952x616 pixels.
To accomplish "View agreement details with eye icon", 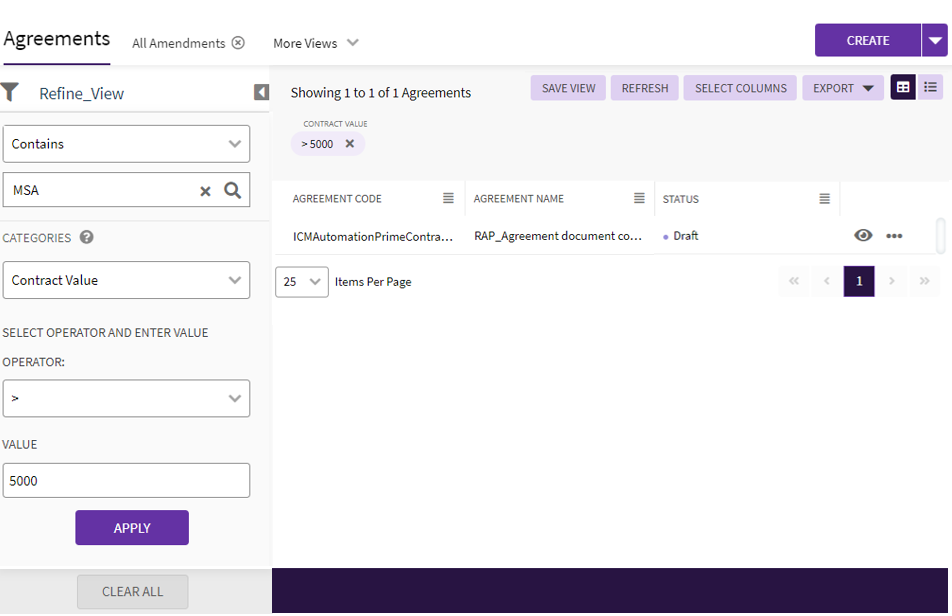I will point(863,236).
